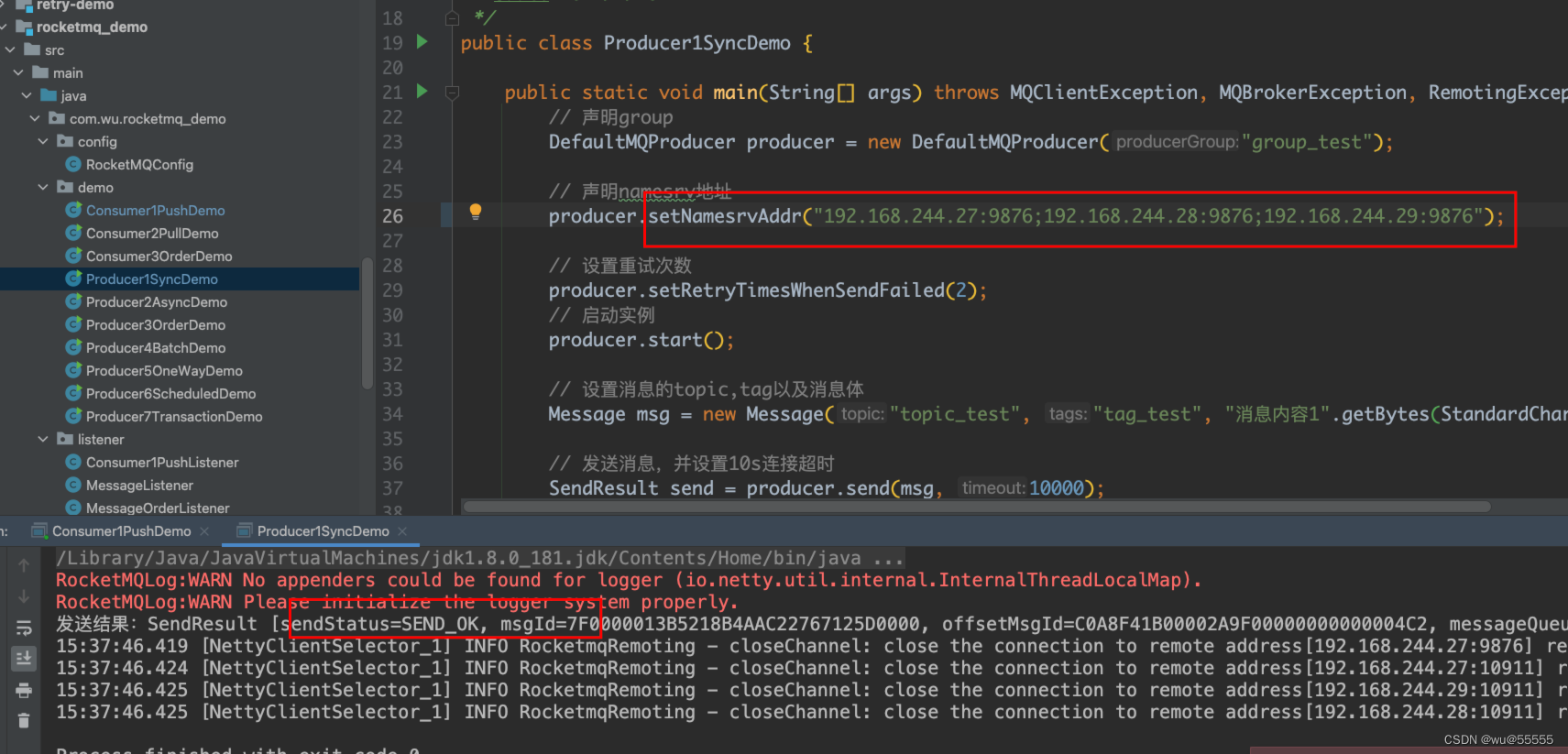
Task: Click the class icon beside RocketMQConfig
Action: coord(73,164)
